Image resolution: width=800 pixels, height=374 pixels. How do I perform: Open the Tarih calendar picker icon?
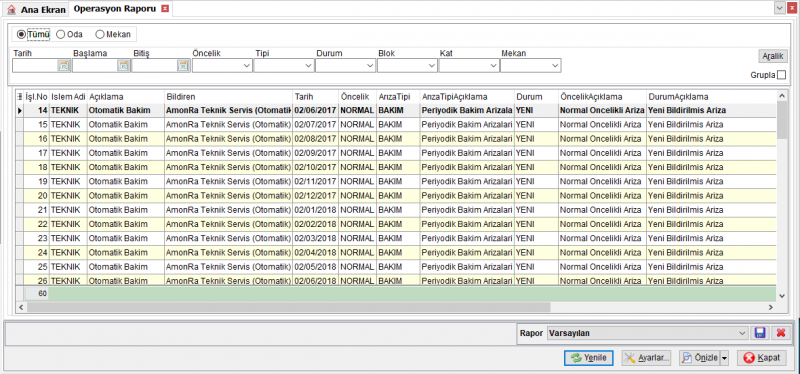(x=64, y=65)
